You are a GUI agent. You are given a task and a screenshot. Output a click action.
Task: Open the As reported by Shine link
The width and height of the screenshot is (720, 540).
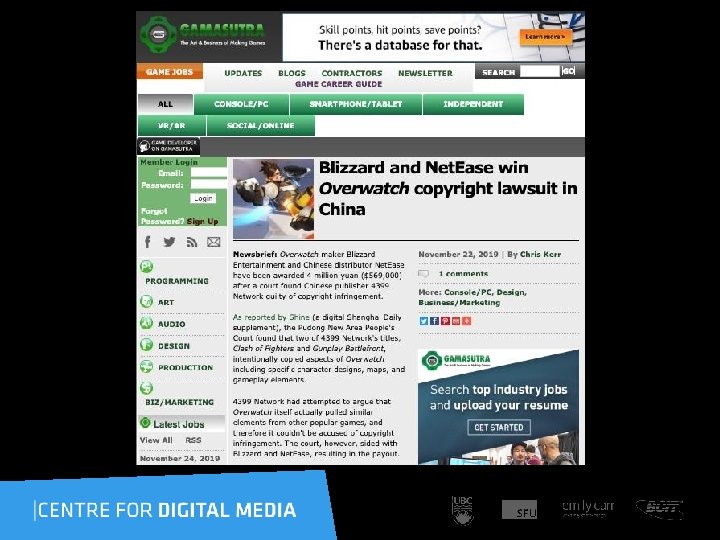[271, 317]
